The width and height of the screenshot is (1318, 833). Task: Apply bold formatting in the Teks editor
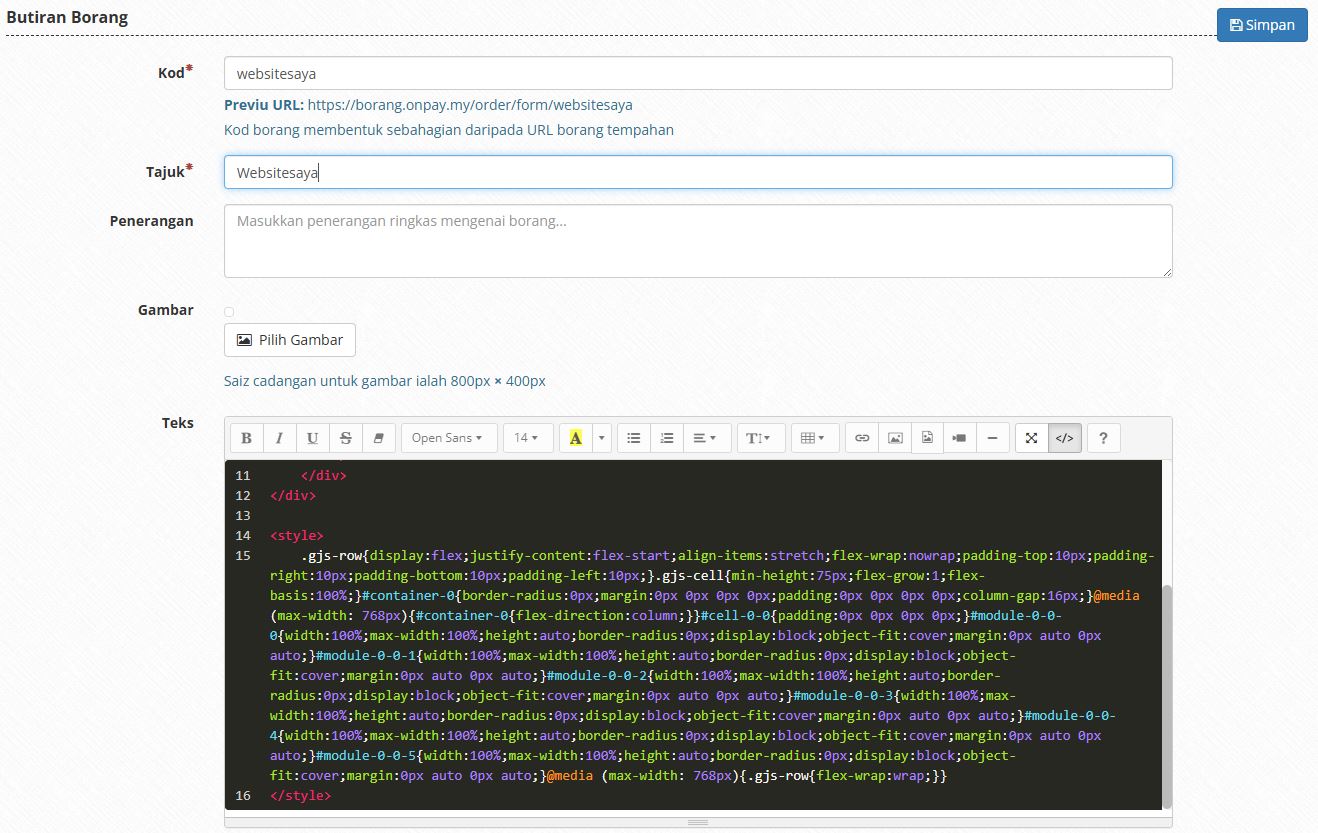246,437
